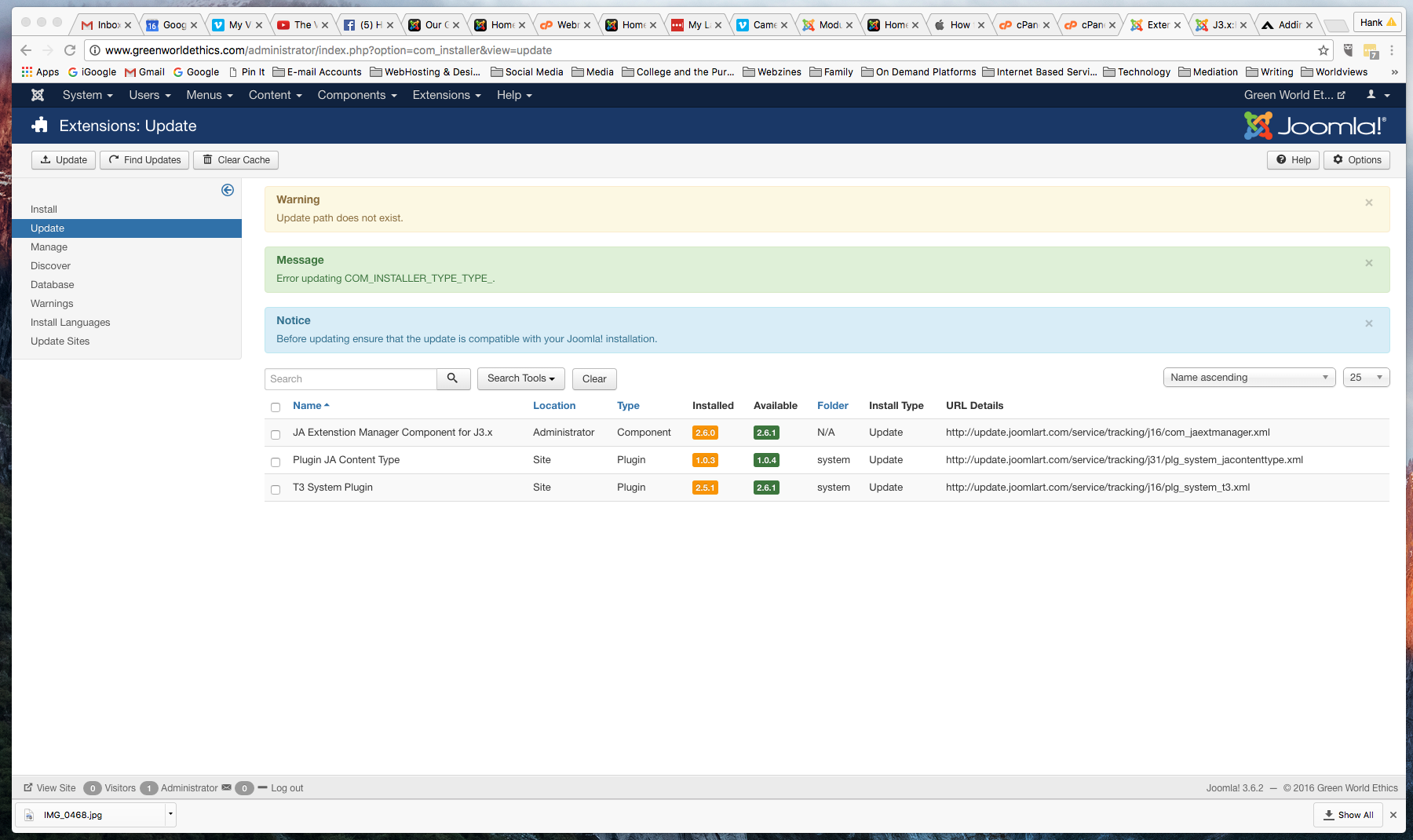Open the user account icon menu
The height and width of the screenshot is (840, 1413).
(1378, 95)
